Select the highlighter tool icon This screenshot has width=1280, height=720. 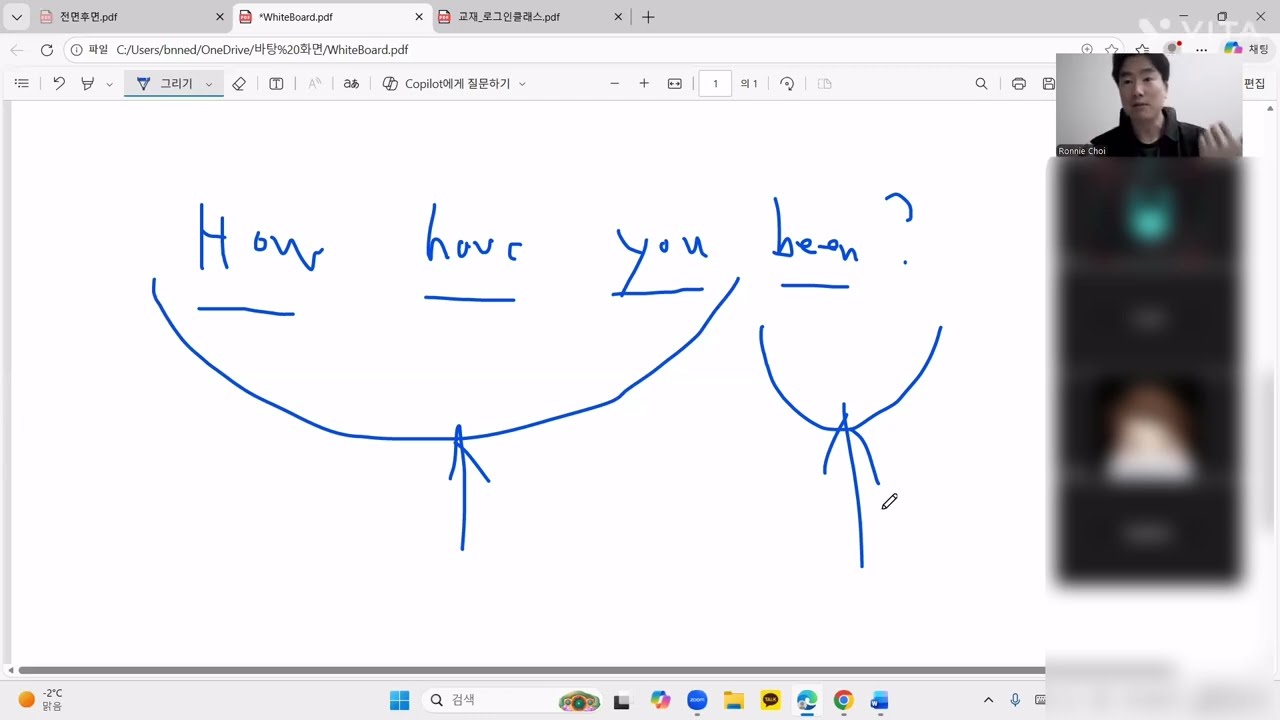tap(88, 84)
